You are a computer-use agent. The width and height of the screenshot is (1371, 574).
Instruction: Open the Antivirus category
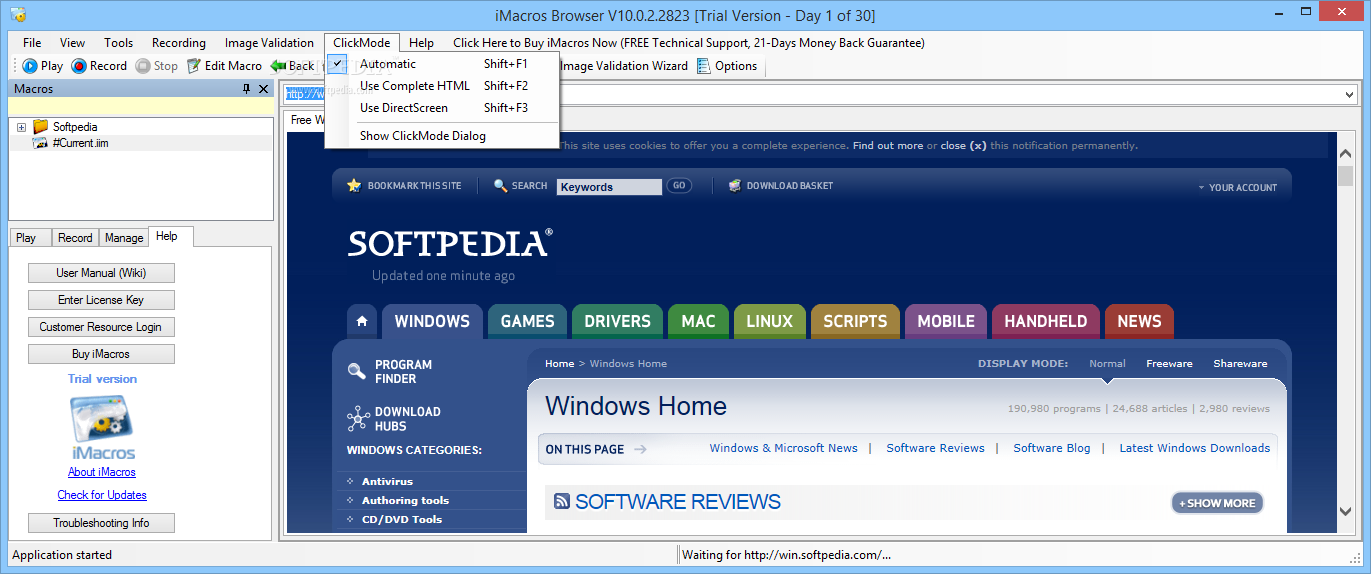[387, 482]
